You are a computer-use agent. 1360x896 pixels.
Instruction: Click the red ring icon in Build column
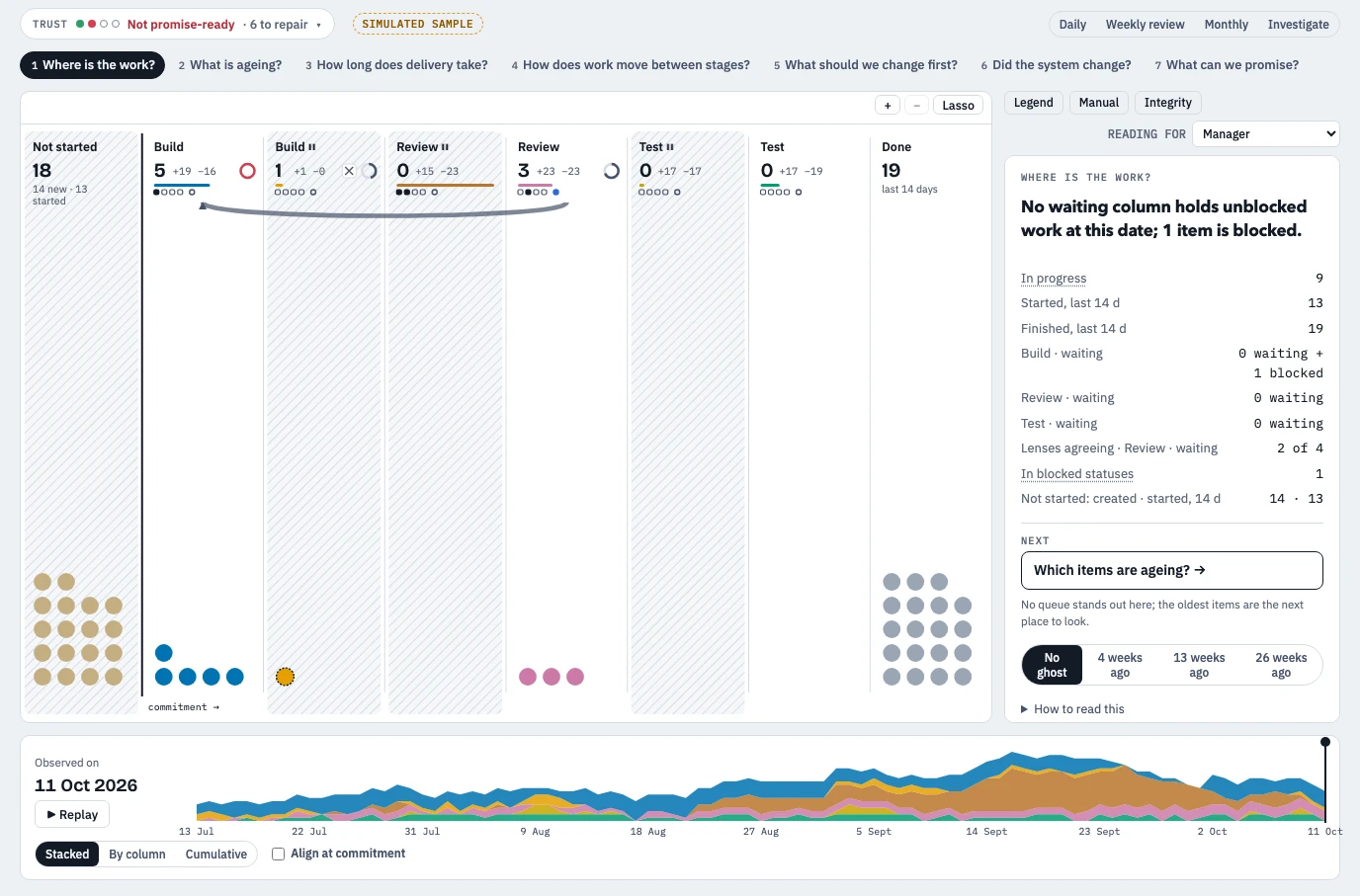[248, 171]
